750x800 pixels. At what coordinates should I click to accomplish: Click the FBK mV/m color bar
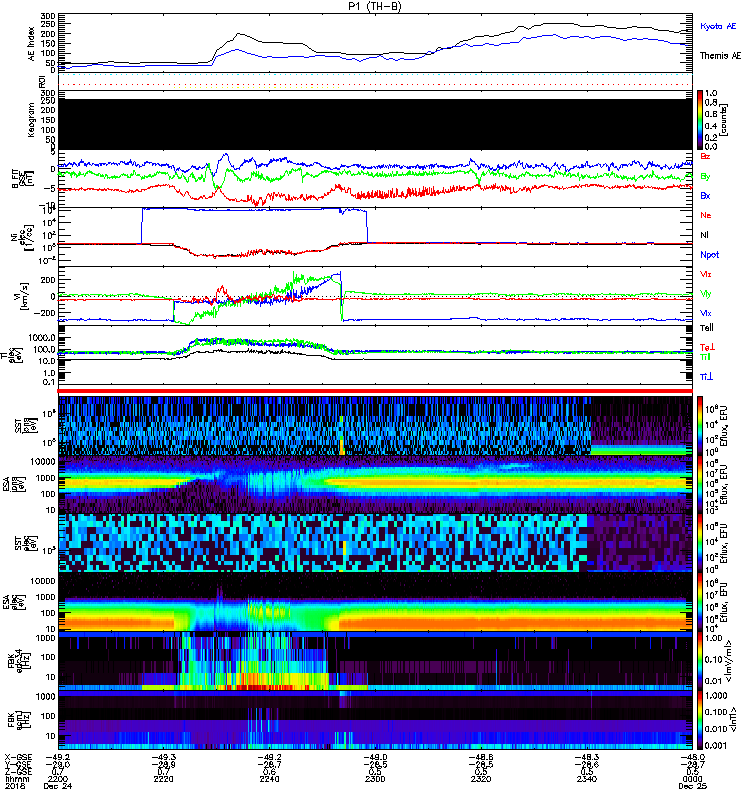(700, 661)
